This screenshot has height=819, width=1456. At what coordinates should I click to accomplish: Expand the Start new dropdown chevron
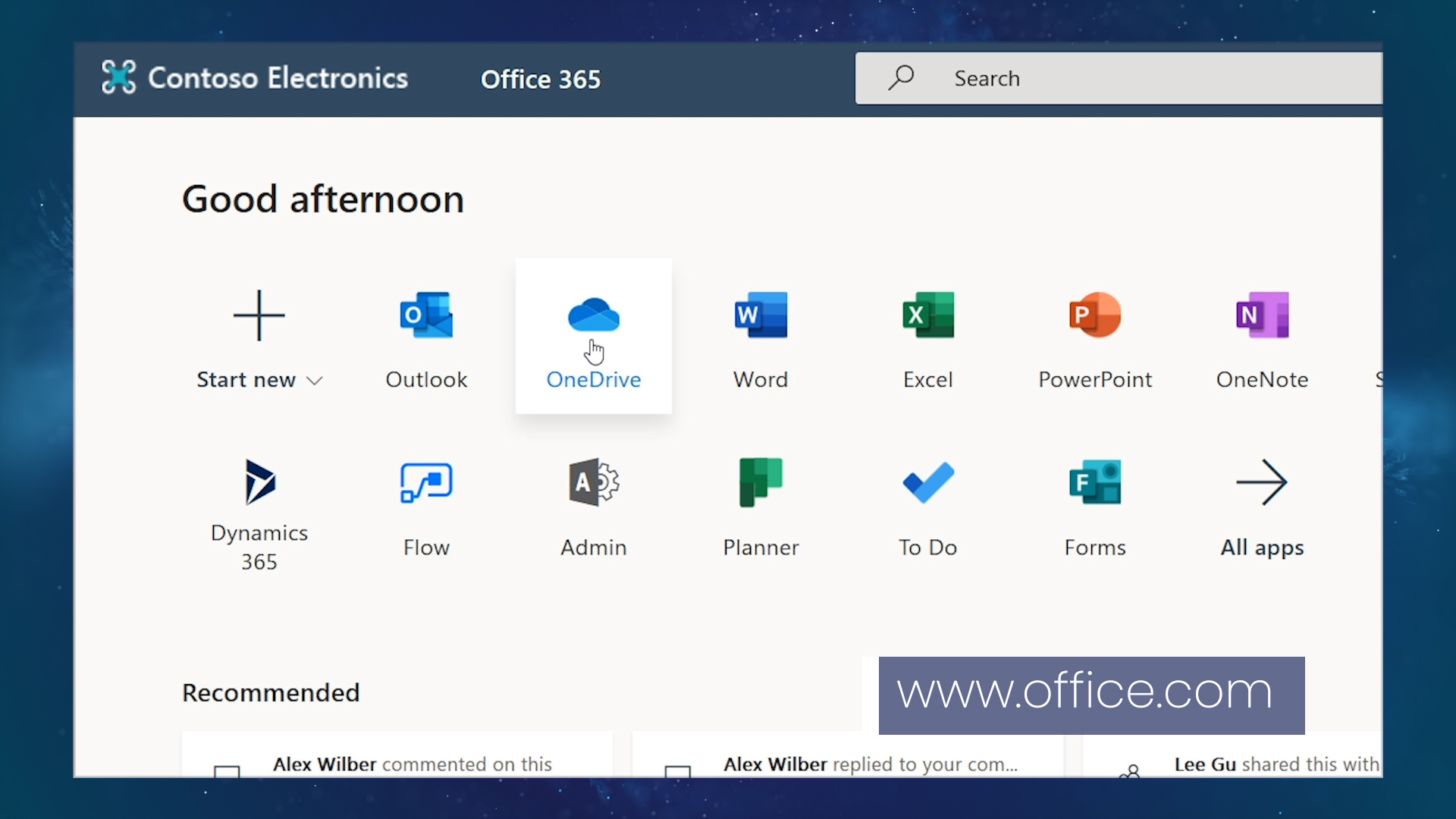[315, 381]
